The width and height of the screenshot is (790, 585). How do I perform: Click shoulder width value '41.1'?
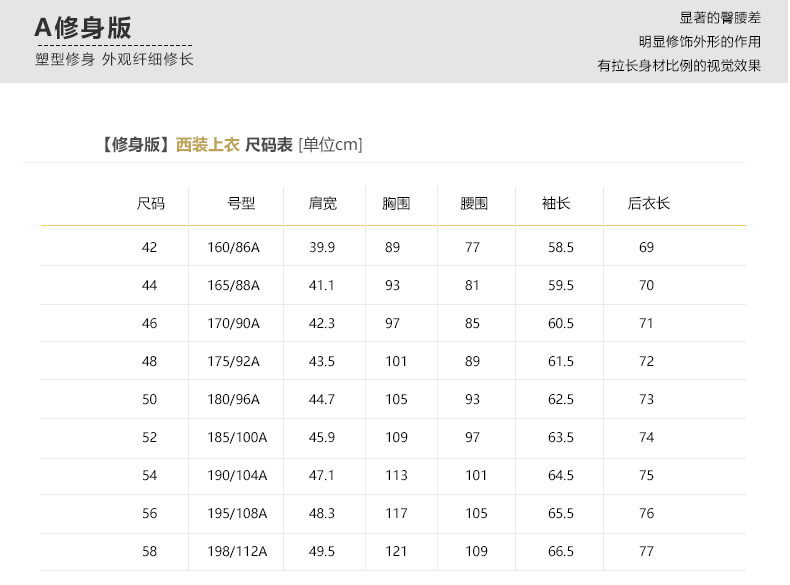click(x=322, y=286)
